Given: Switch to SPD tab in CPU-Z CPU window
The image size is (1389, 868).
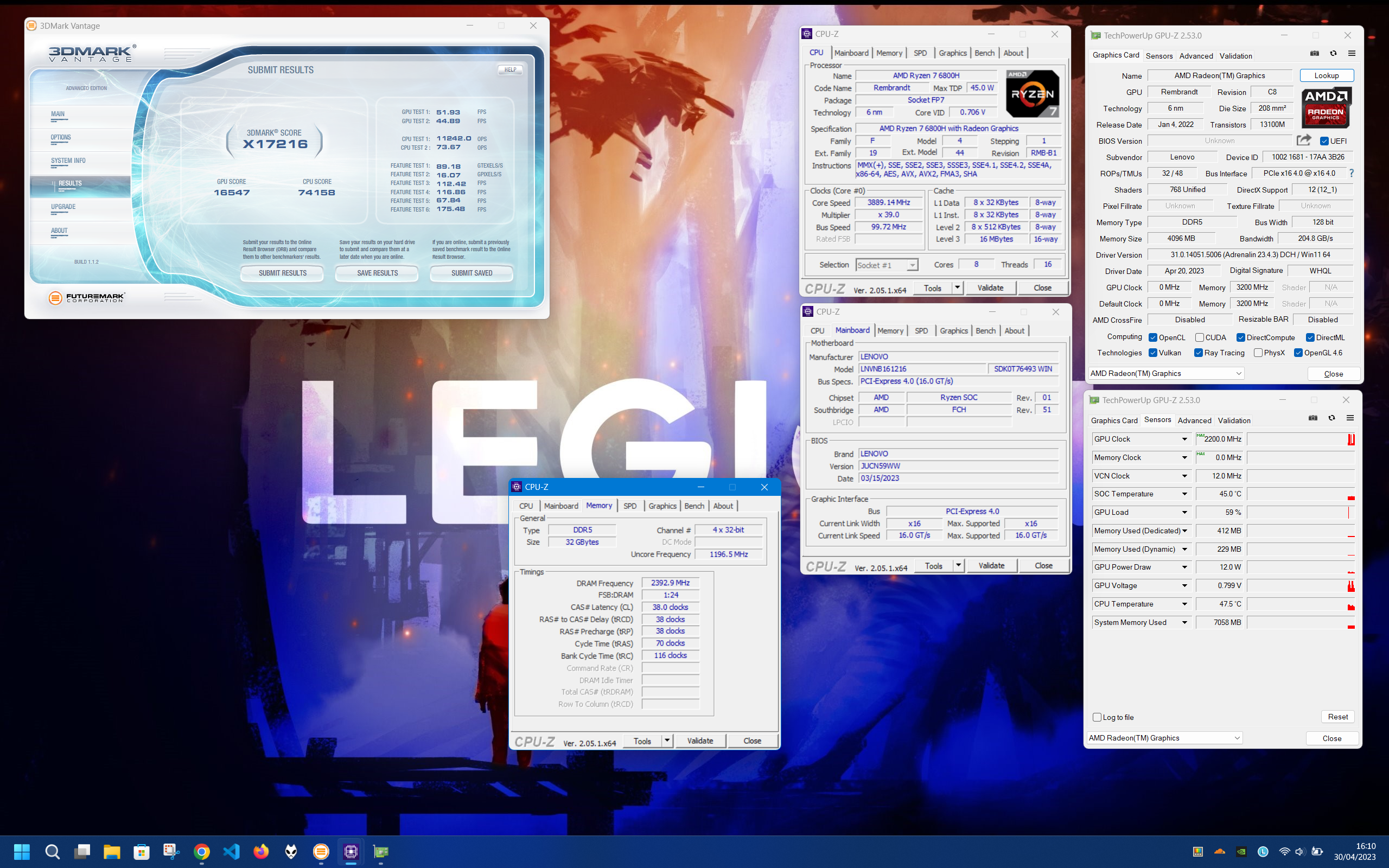Looking at the screenshot, I should (920, 53).
